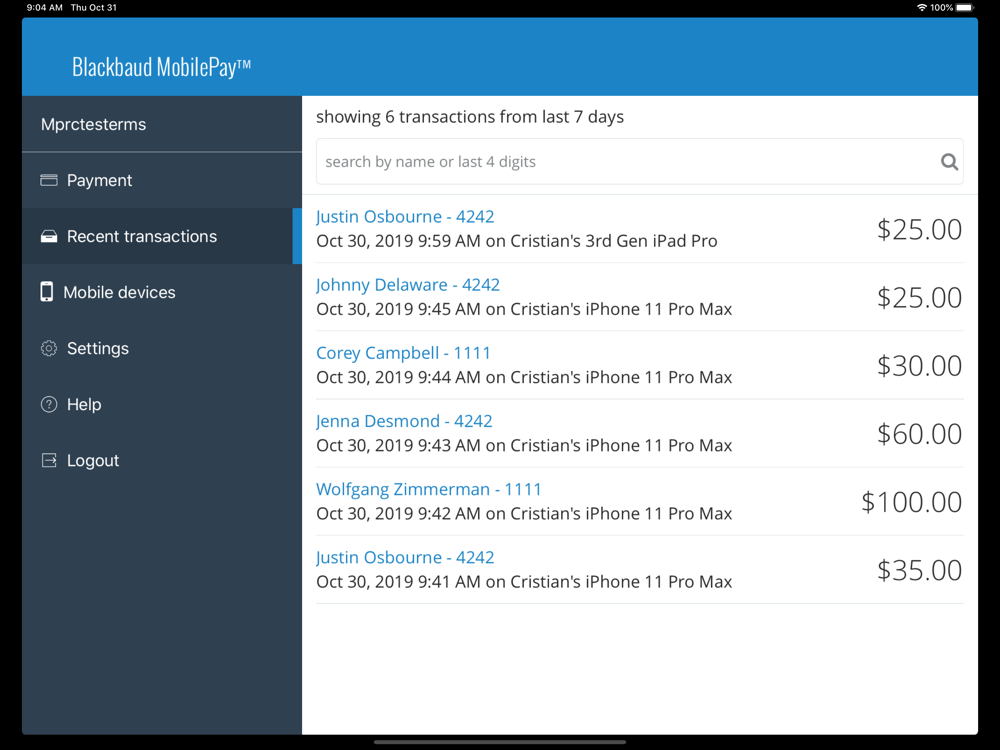Click the magnifying glass search icon

(x=950, y=162)
